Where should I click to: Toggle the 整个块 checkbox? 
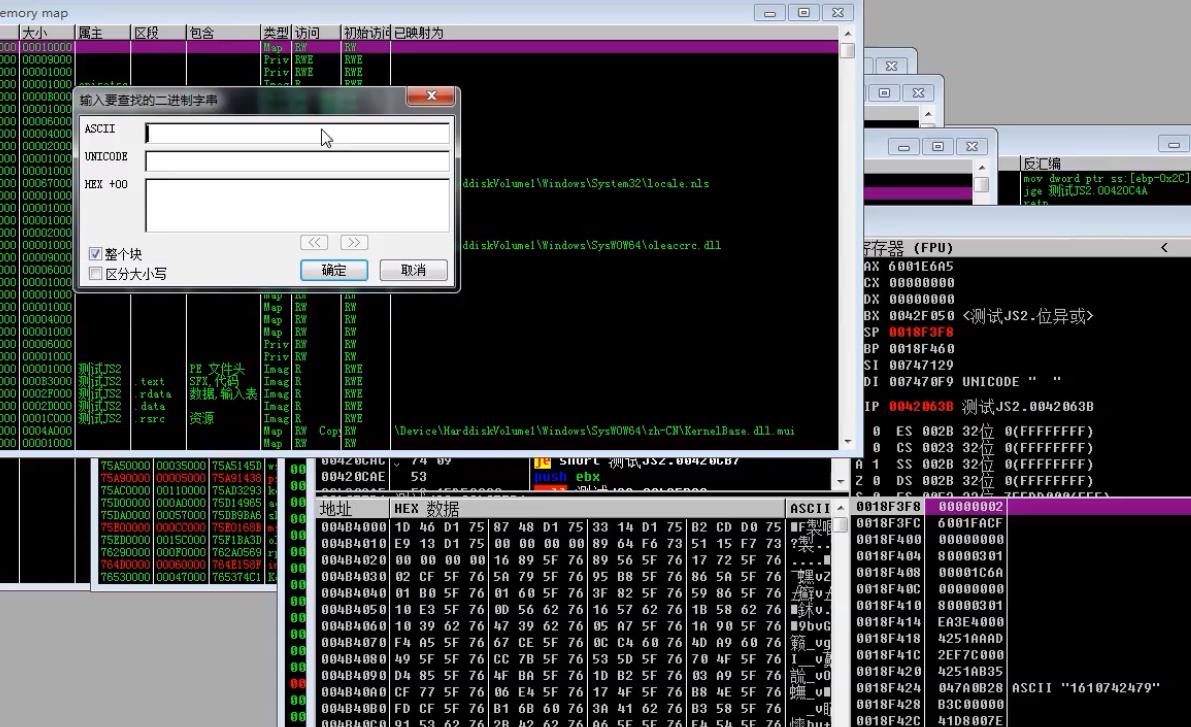click(x=96, y=254)
